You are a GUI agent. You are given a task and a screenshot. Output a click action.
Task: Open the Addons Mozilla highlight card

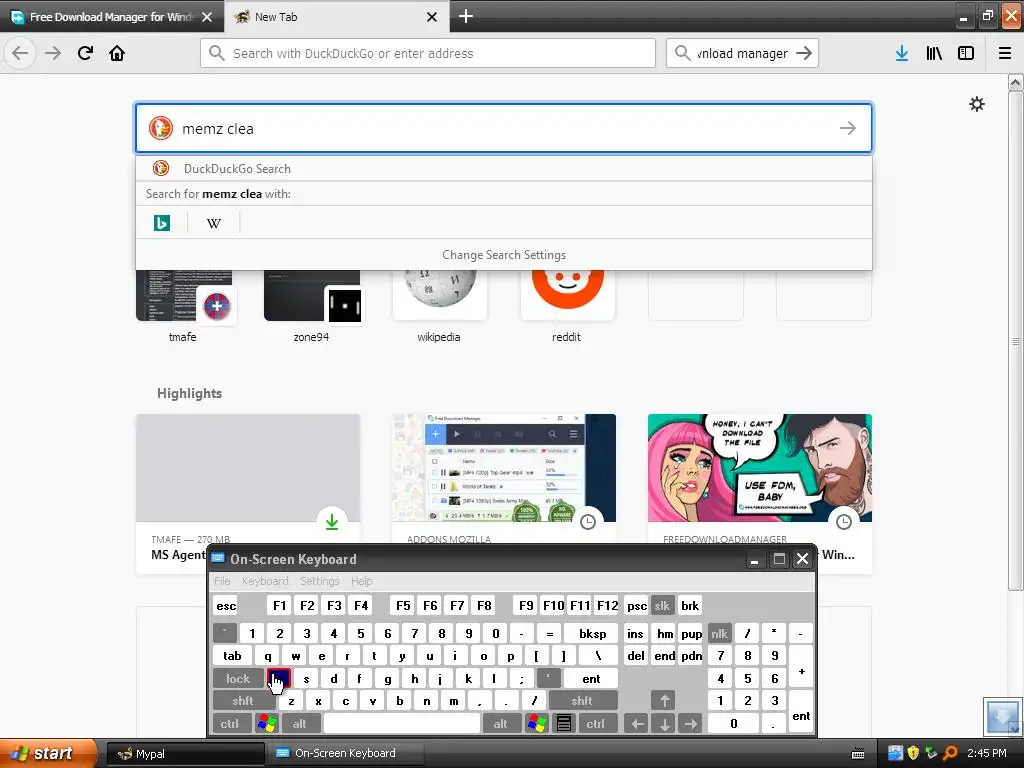coord(504,480)
